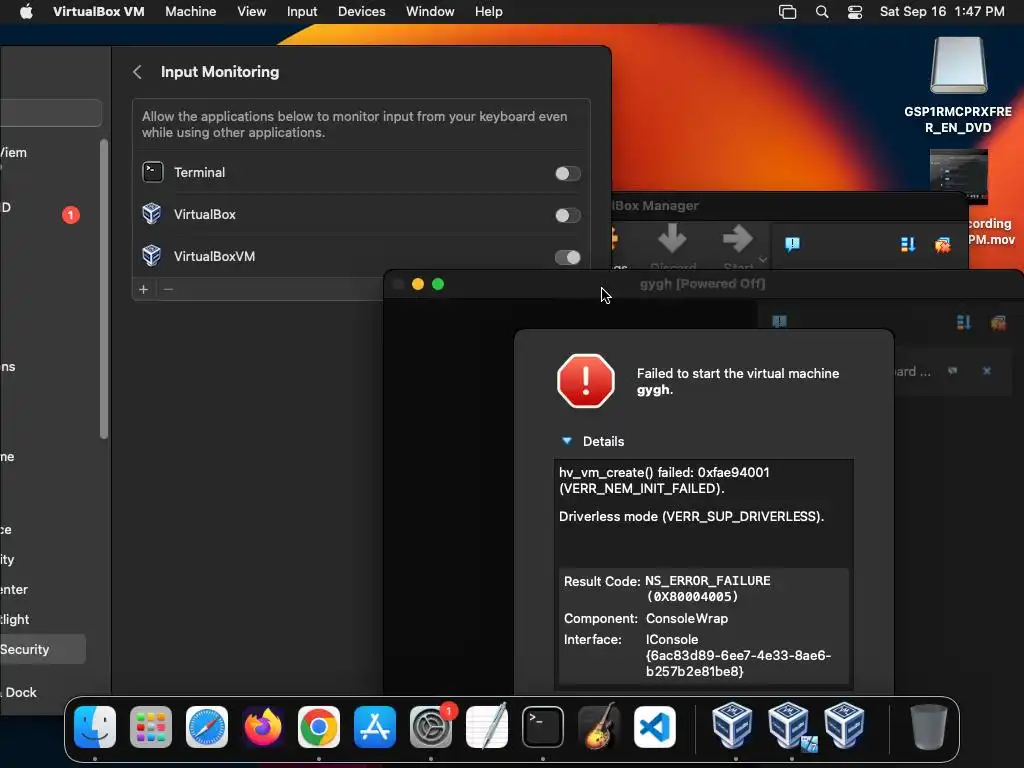This screenshot has height=768, width=1024.
Task: Click the VirtualBox row in Input Monitoring list
Action: [x=361, y=215]
